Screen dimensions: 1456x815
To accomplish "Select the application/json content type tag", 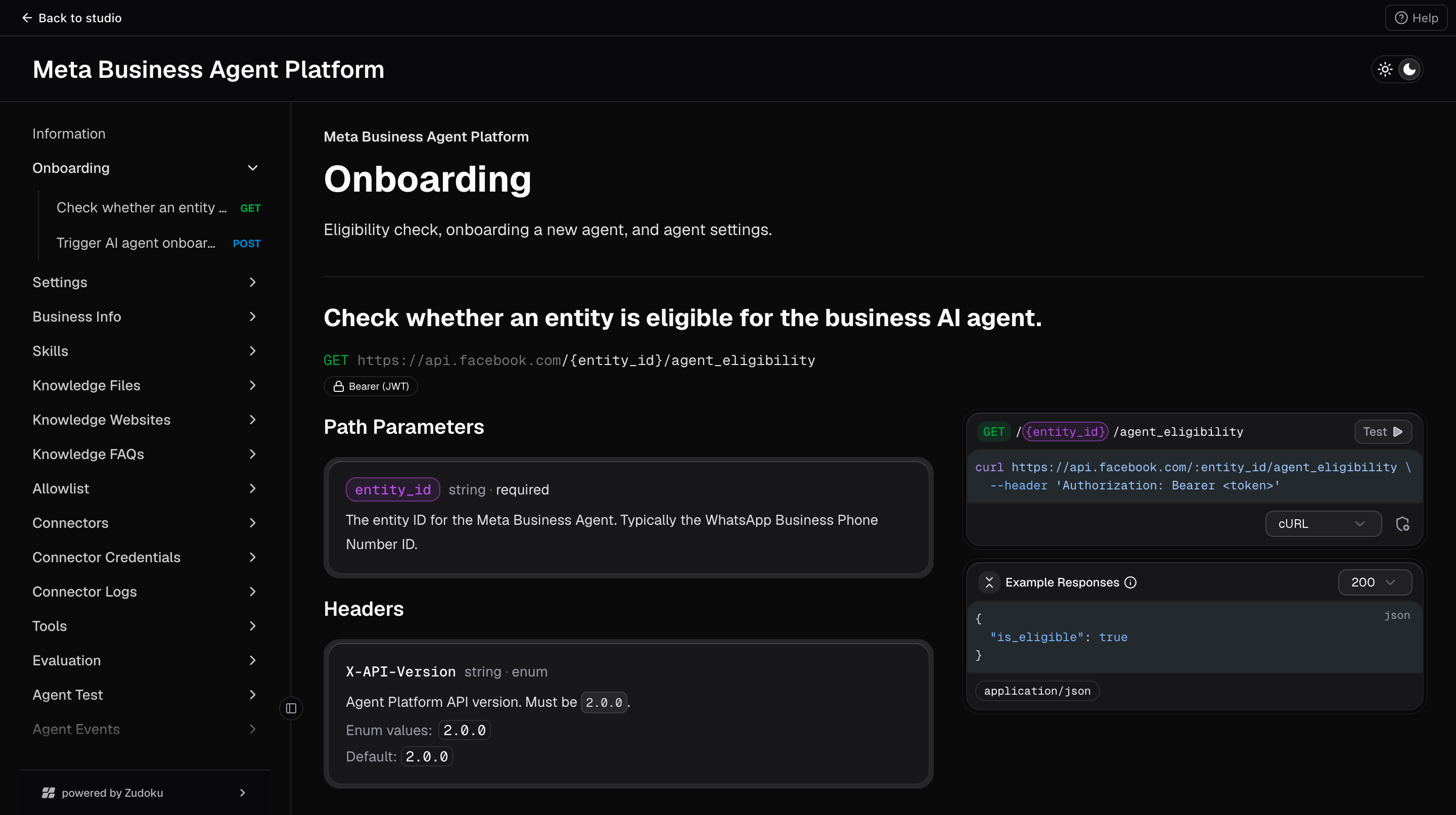I will (1037, 691).
